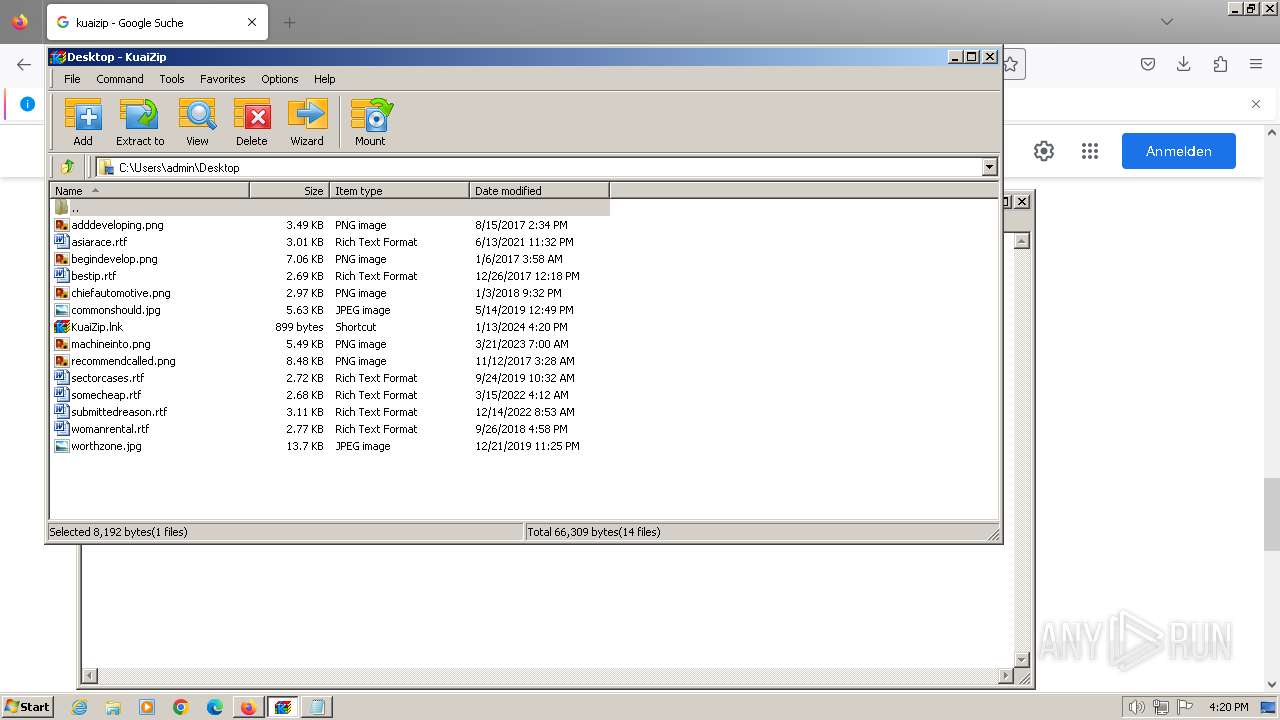
Task: Go up one folder with the up arrow icon
Action: tap(67, 167)
